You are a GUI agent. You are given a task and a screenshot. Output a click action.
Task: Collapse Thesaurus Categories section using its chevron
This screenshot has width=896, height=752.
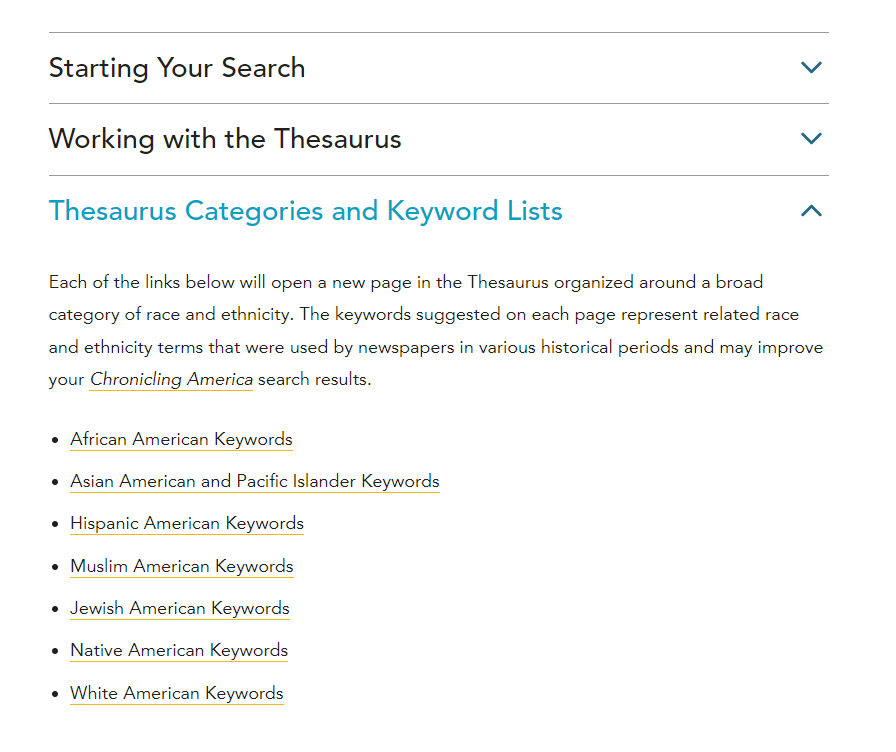click(x=811, y=211)
